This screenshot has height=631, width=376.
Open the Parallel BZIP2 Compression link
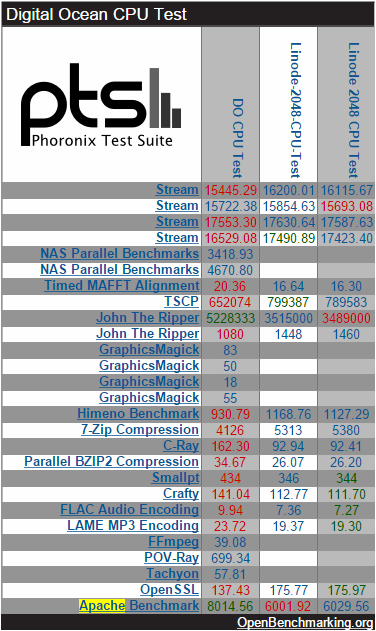coord(112,462)
